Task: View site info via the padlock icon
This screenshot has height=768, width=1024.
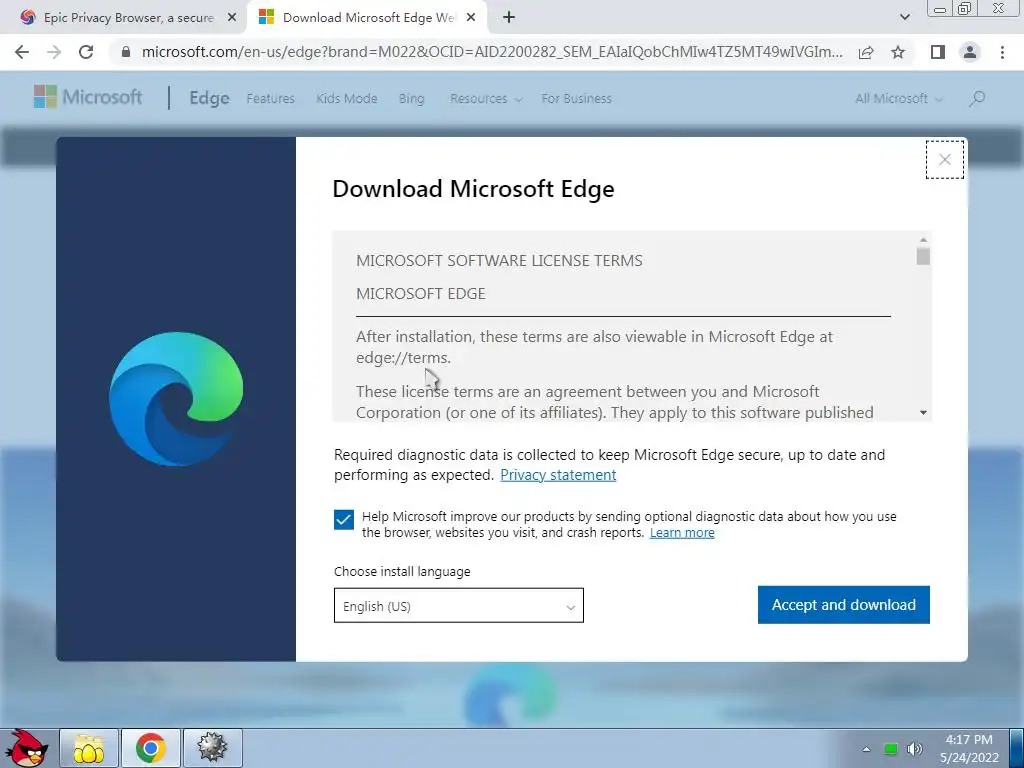Action: point(126,52)
